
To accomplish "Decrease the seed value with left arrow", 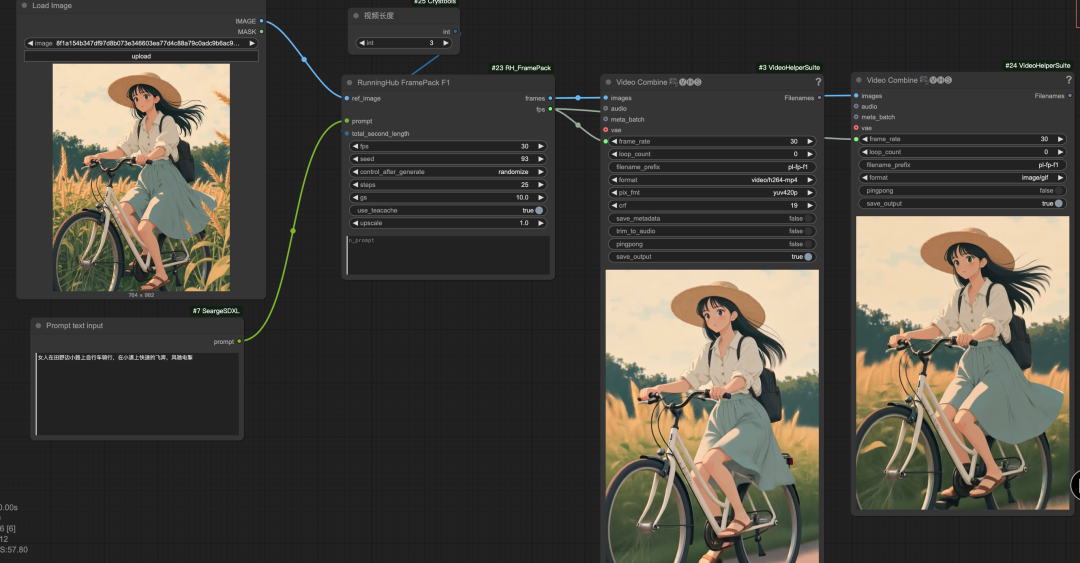I will (355, 159).
